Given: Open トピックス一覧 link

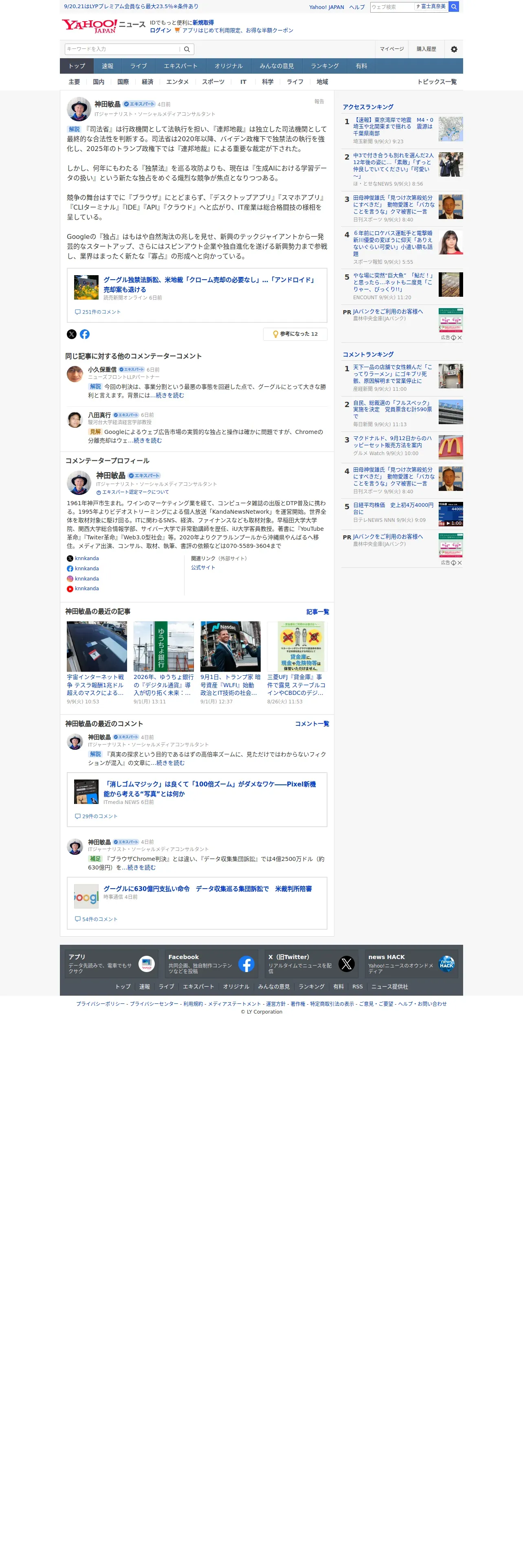Looking at the screenshot, I should 437,82.
